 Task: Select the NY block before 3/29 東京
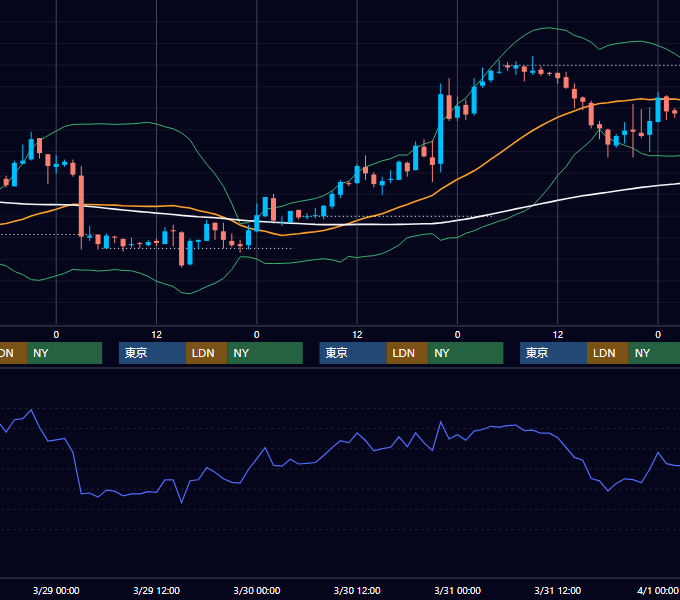tap(64, 353)
